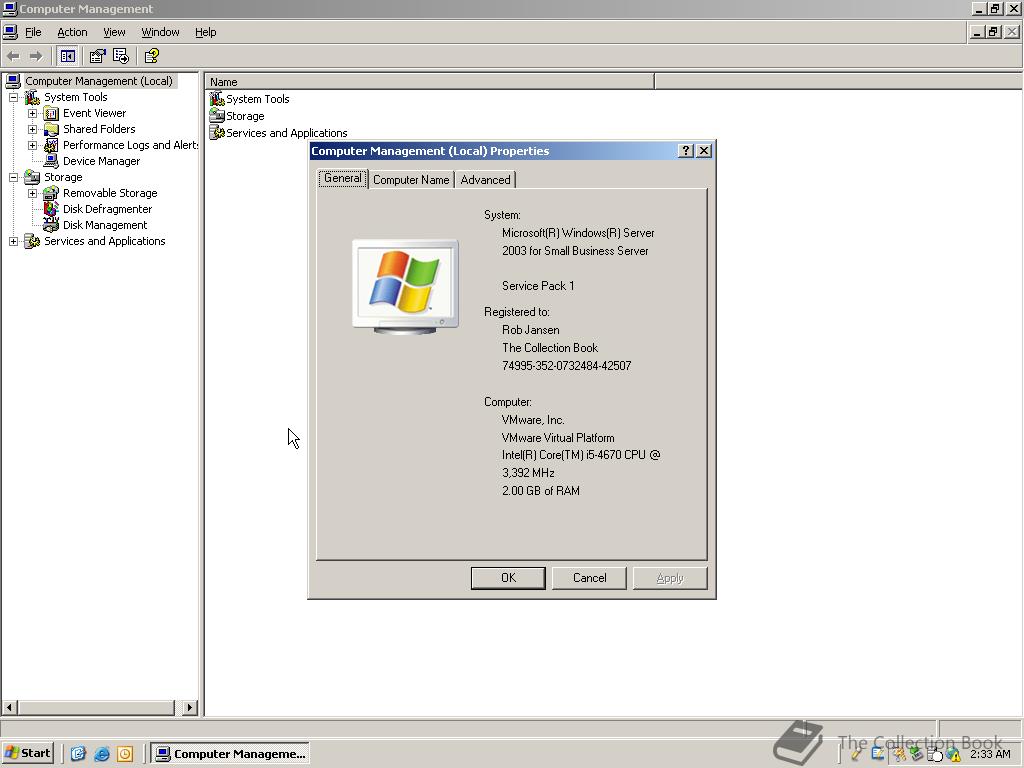Click the Name column header
The width and height of the screenshot is (1024, 768).
pos(430,82)
